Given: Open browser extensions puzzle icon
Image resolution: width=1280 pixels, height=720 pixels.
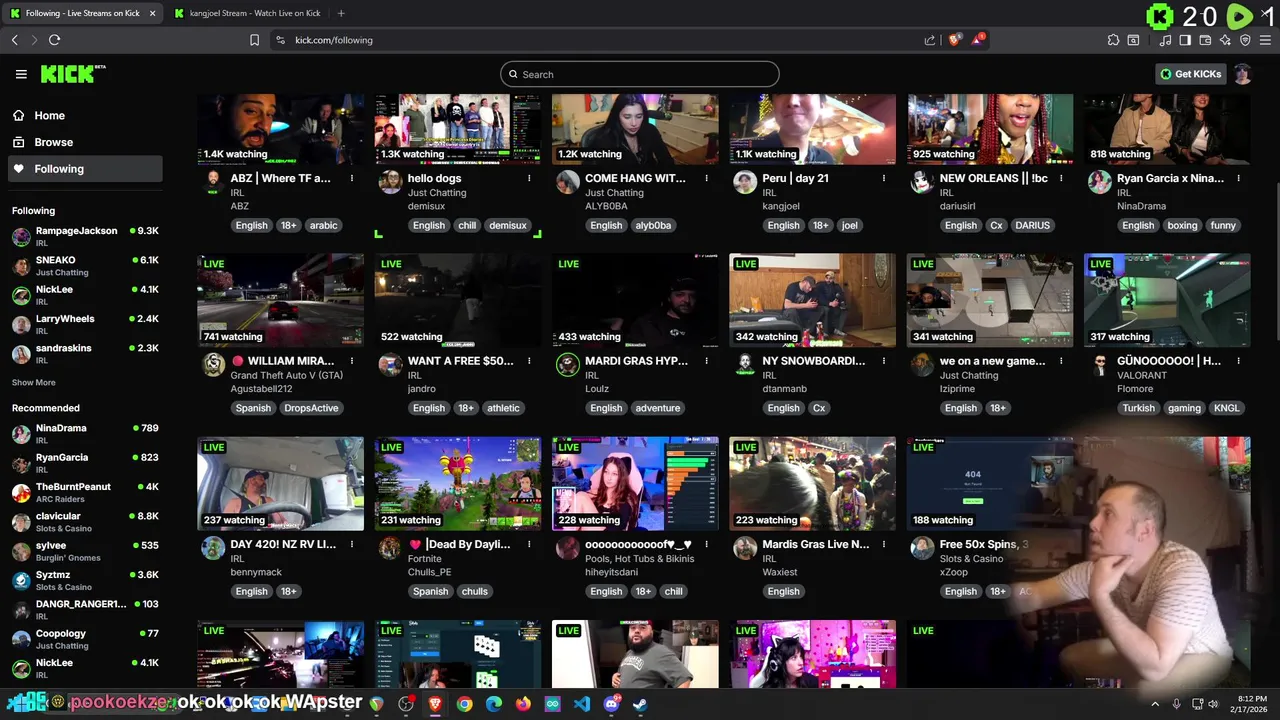Looking at the screenshot, I should click(1113, 40).
